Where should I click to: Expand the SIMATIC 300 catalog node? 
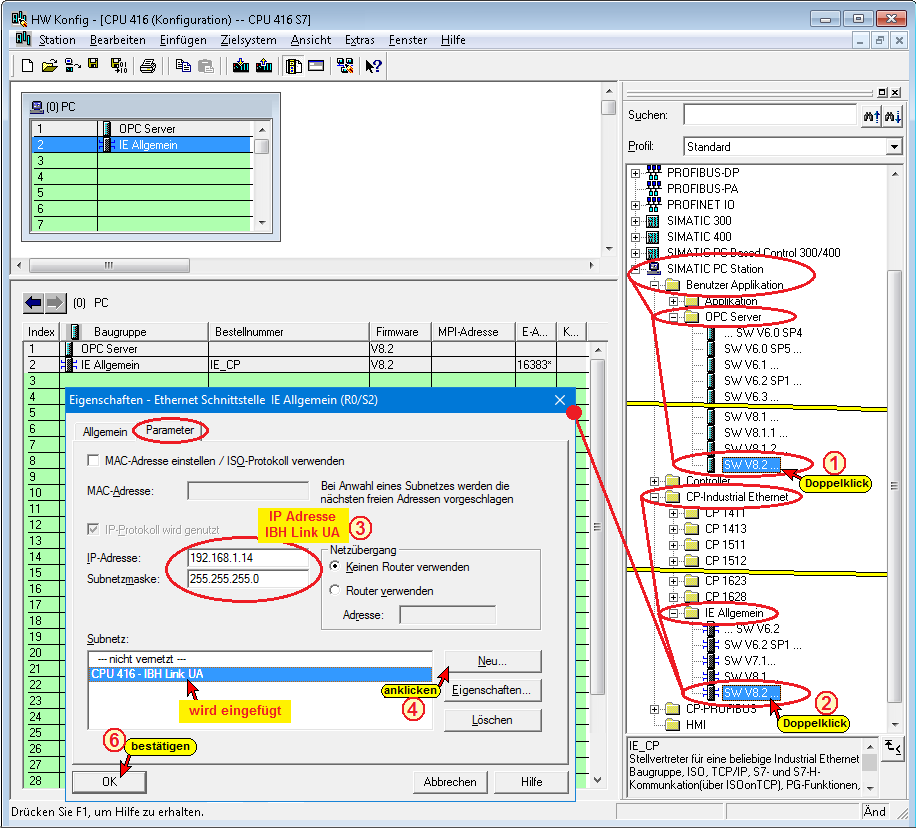[x=636, y=221]
